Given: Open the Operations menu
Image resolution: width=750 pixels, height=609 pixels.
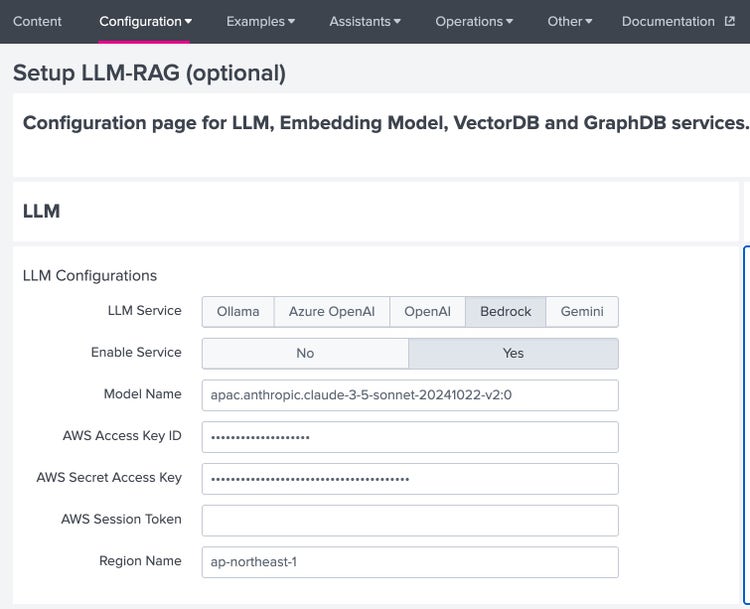Looking at the screenshot, I should coord(474,21).
